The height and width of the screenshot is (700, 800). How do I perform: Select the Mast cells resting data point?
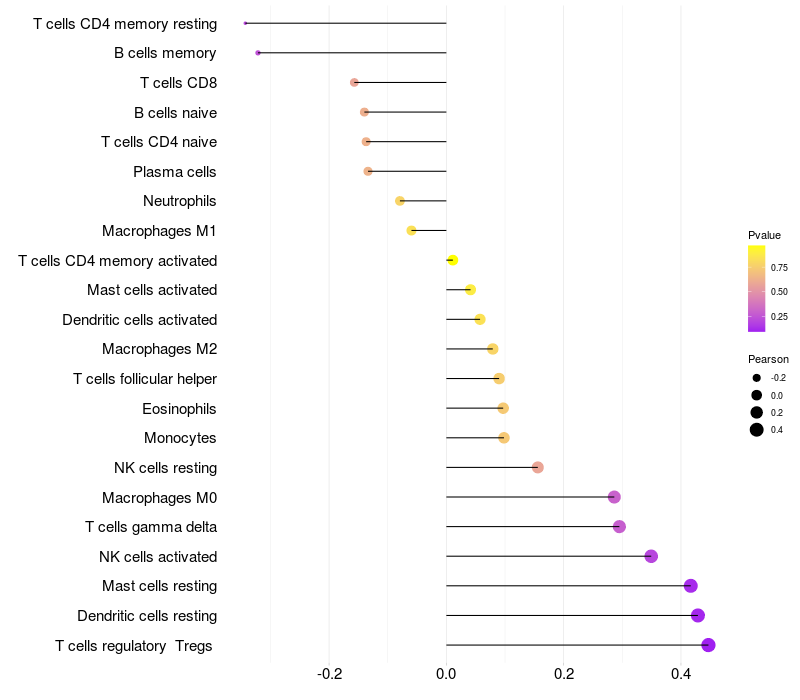tap(690, 586)
